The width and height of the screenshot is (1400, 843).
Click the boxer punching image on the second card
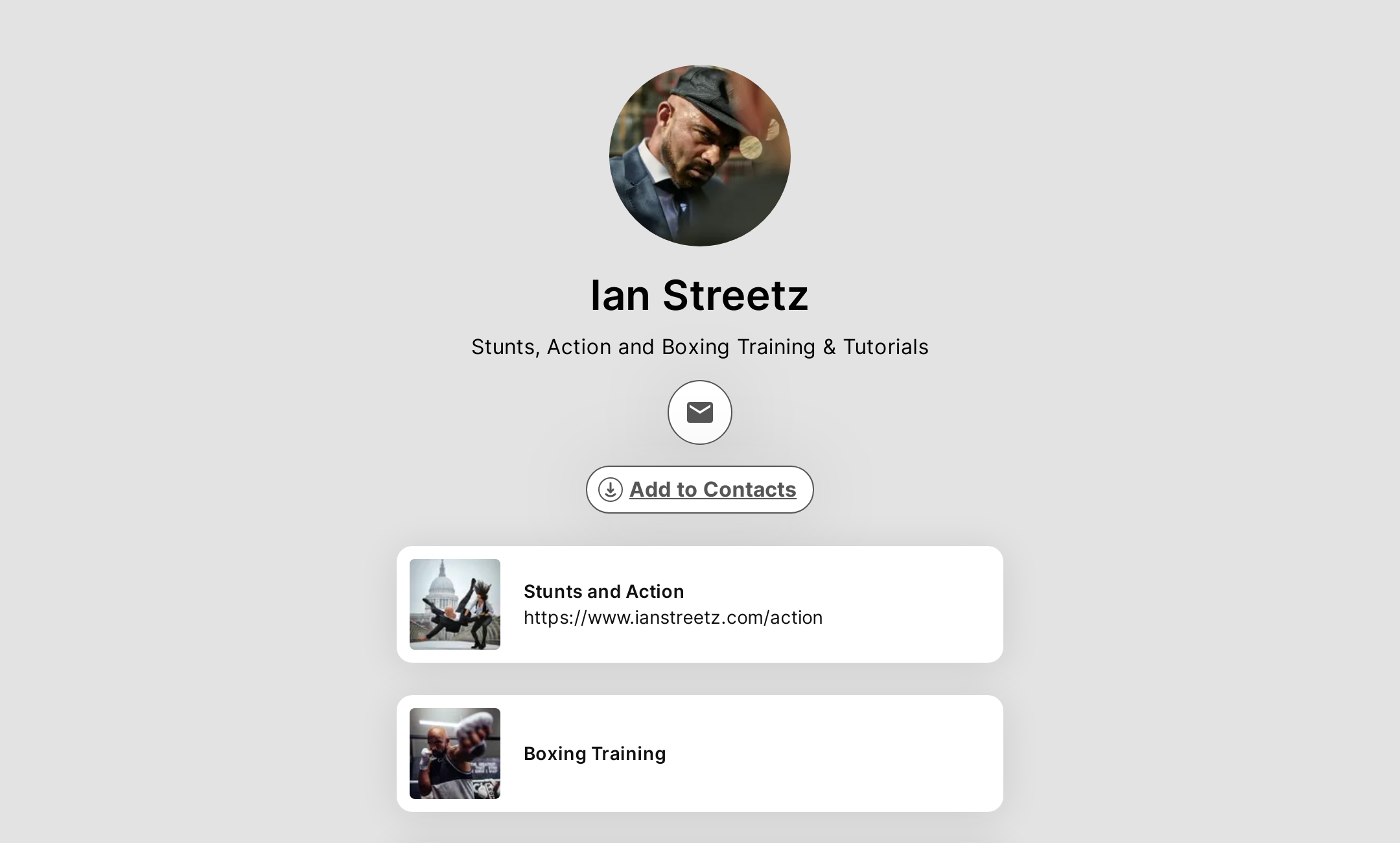click(454, 753)
